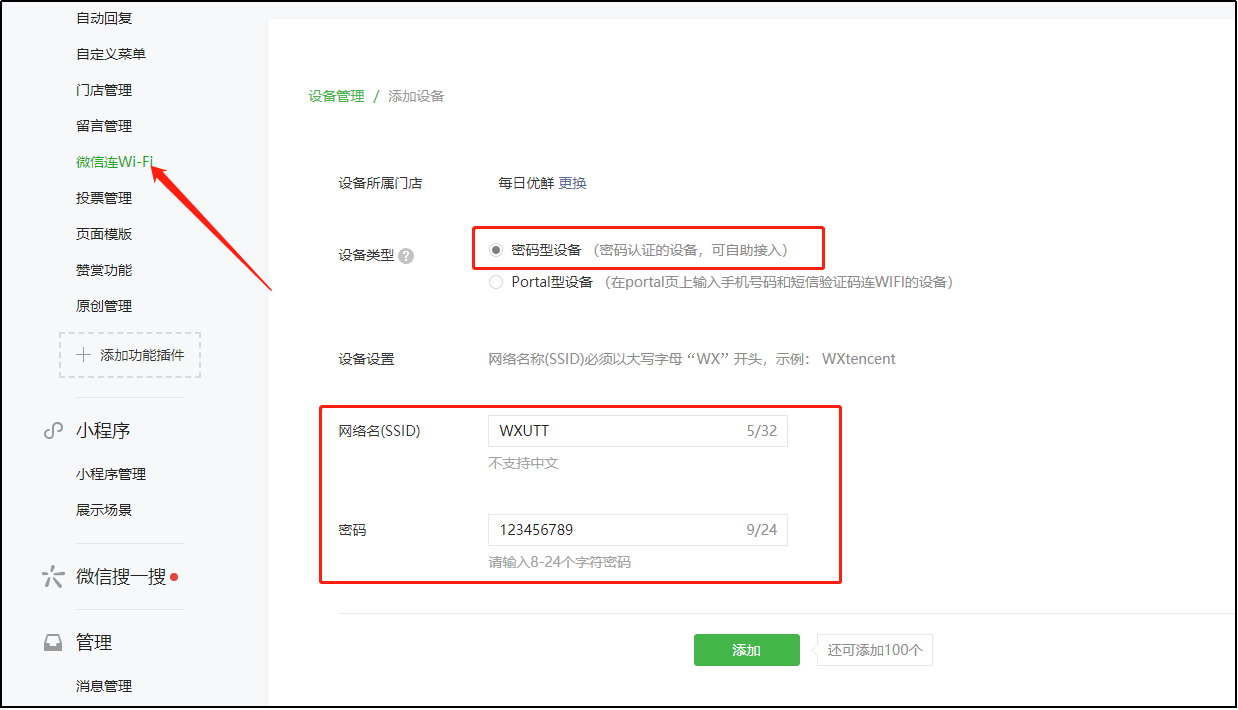Image resolution: width=1238 pixels, height=710 pixels.
Task: Click the 网络名(SSID) input field
Action: click(x=638, y=431)
